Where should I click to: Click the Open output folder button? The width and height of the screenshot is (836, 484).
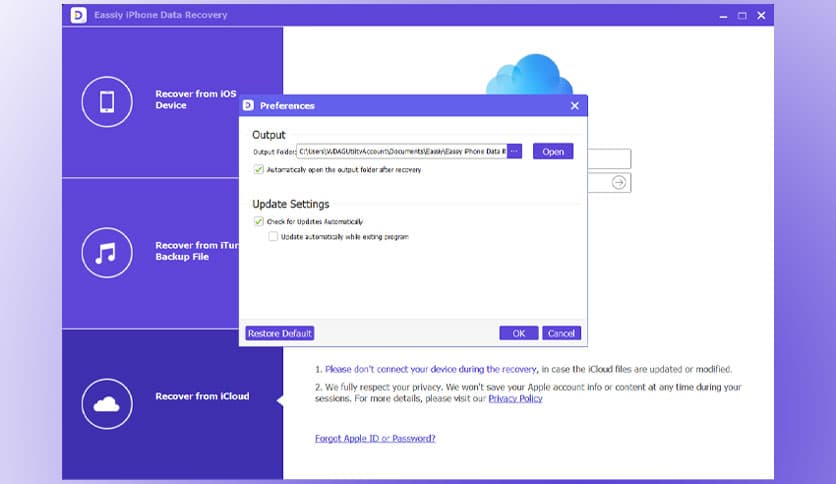(553, 151)
